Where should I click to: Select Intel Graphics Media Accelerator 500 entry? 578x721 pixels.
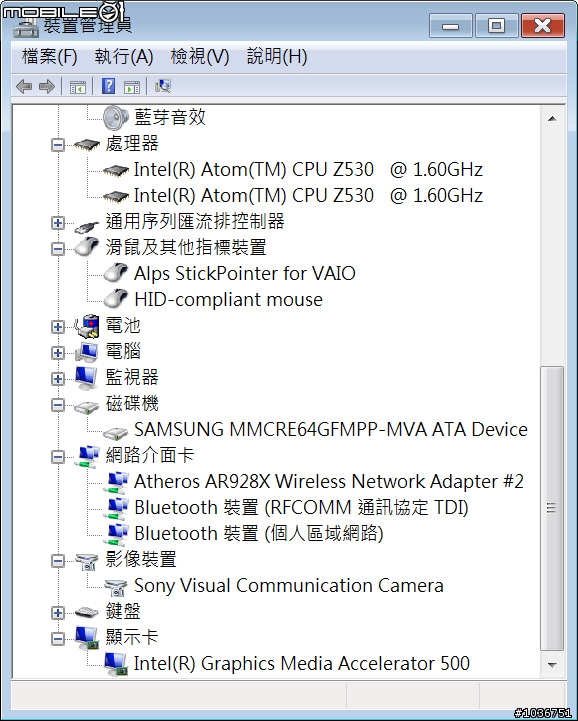[x=302, y=664]
